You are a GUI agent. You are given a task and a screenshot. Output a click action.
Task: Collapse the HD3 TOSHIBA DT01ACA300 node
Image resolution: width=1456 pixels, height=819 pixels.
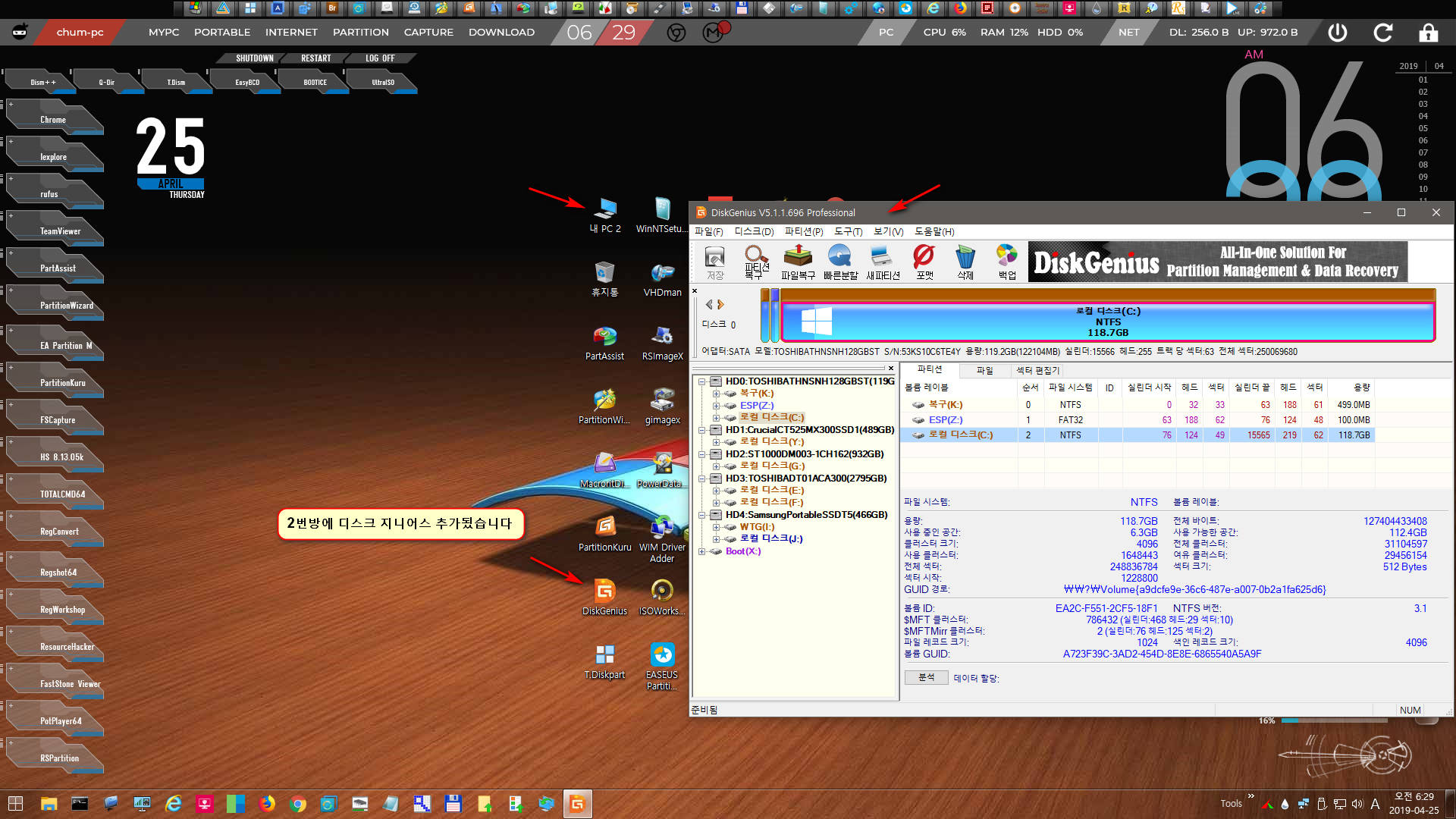pos(702,479)
